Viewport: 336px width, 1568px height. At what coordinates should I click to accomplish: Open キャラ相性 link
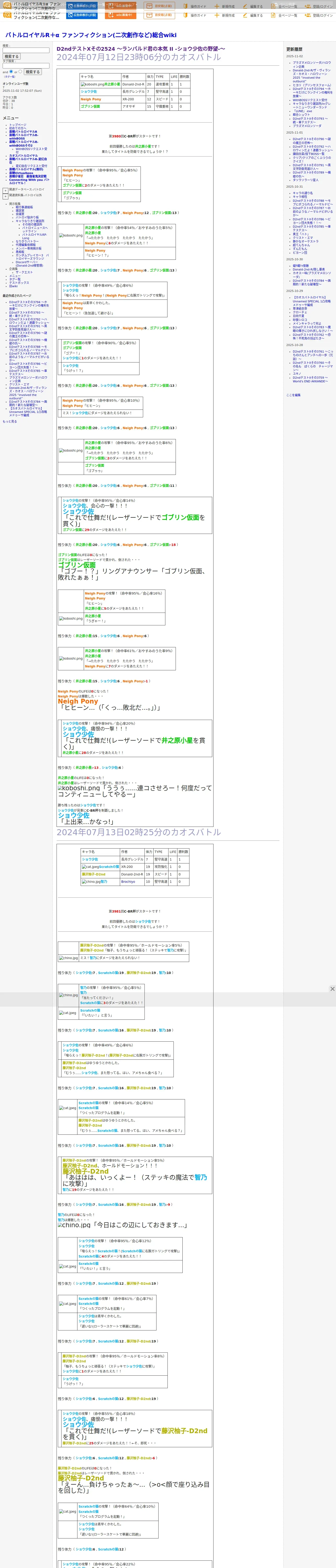point(300,197)
